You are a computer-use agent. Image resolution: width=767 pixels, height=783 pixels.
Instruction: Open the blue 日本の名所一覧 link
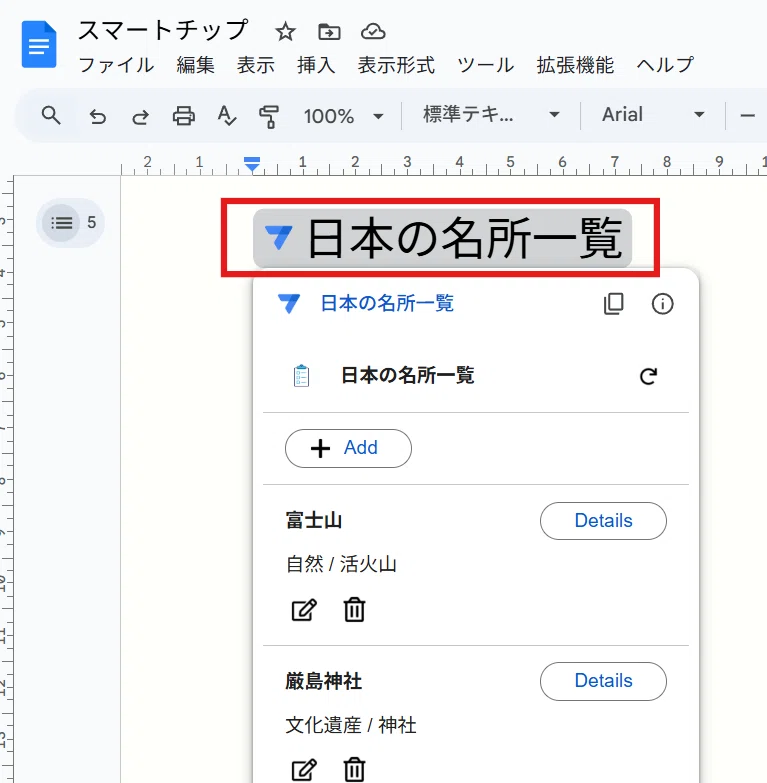click(387, 304)
